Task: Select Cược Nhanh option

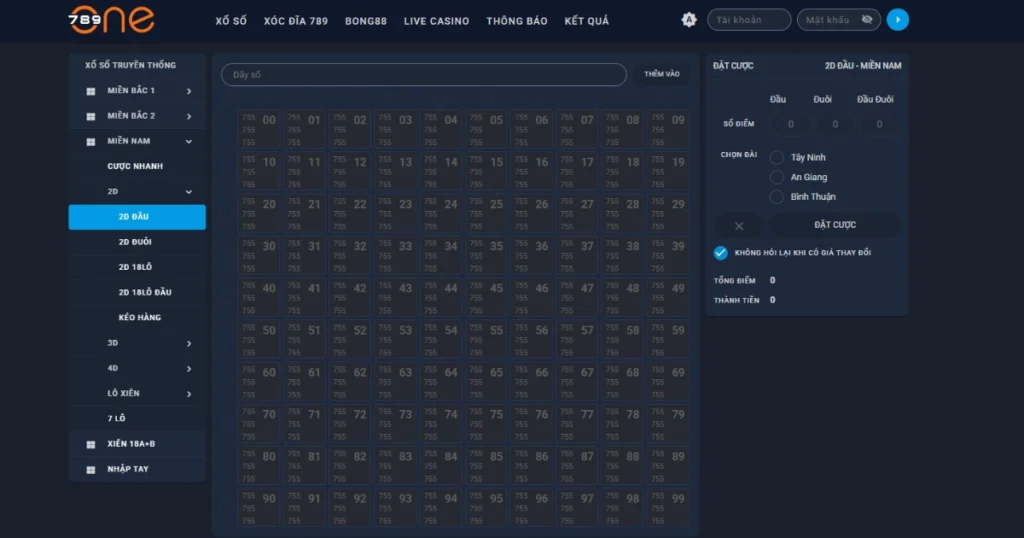Action: tap(137, 166)
